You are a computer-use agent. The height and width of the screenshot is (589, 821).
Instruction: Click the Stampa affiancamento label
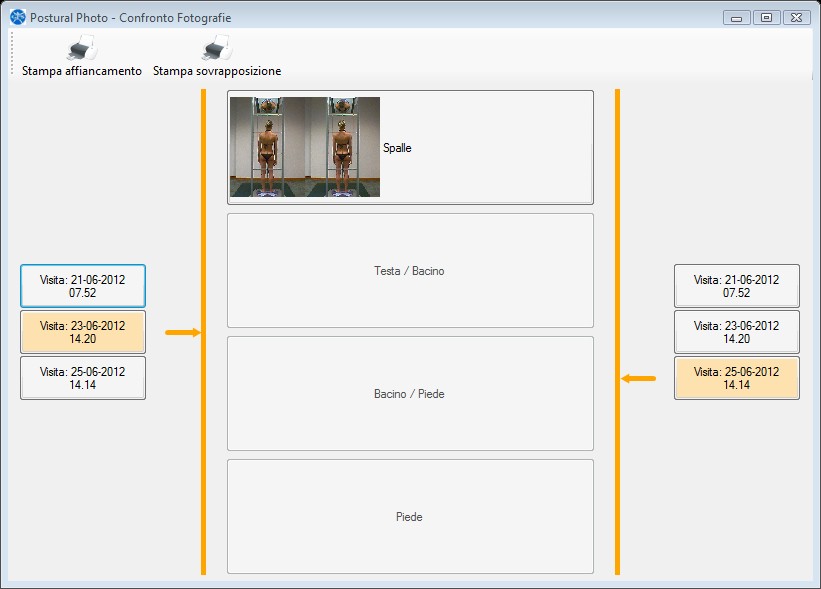82,71
